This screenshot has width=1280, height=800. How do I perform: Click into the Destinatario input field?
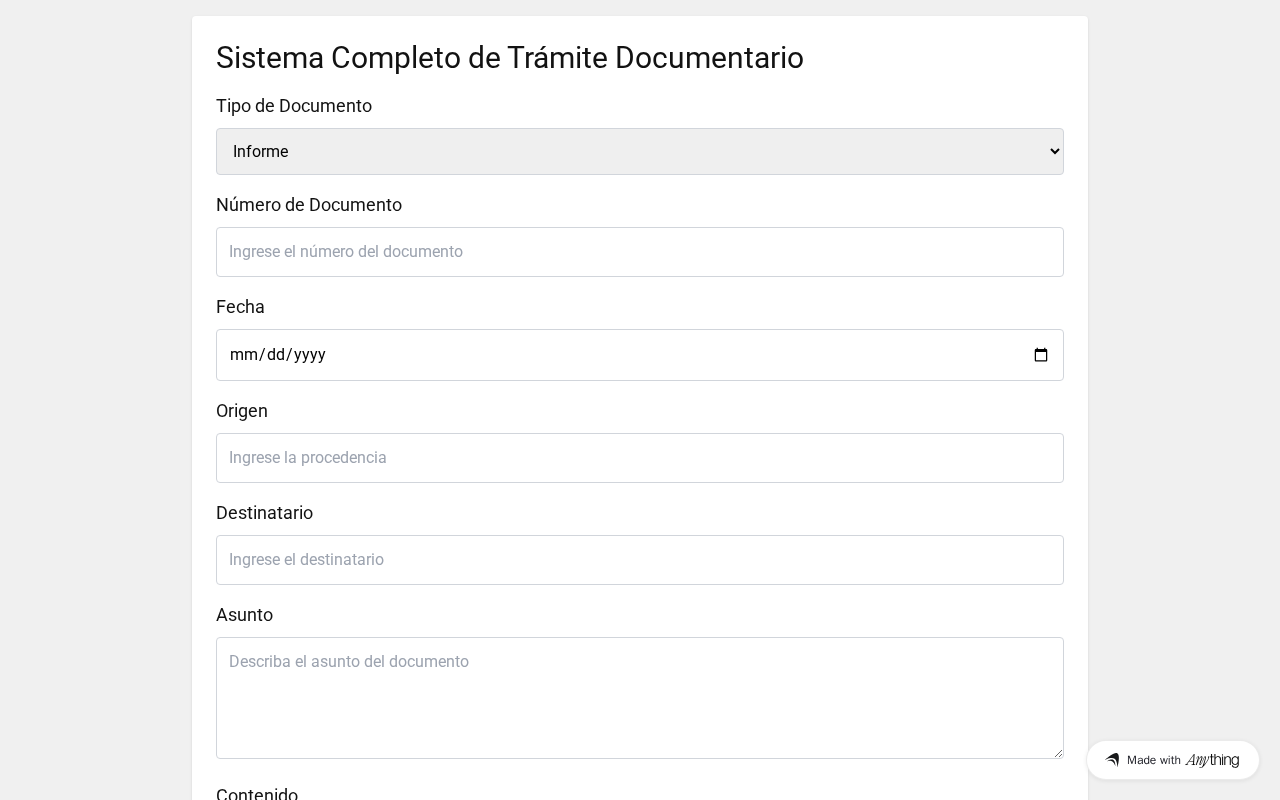click(640, 560)
